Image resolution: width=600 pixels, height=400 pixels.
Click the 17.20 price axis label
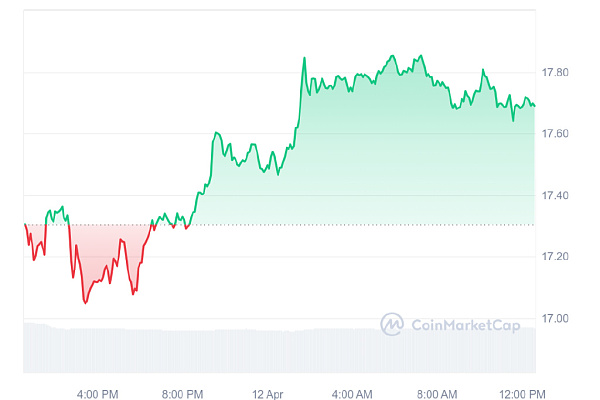point(555,257)
